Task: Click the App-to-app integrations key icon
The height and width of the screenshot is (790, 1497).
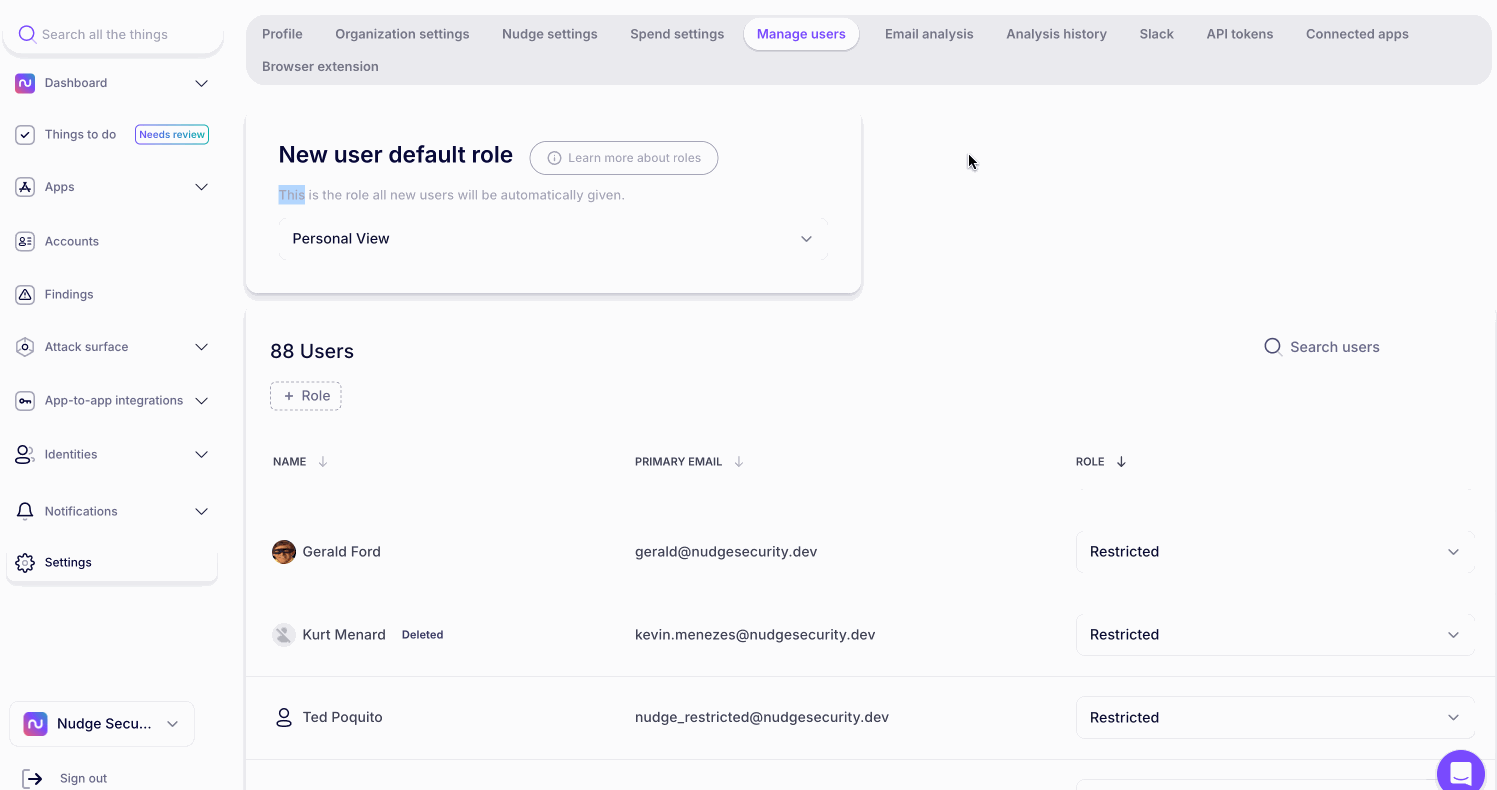Action: click(x=25, y=401)
